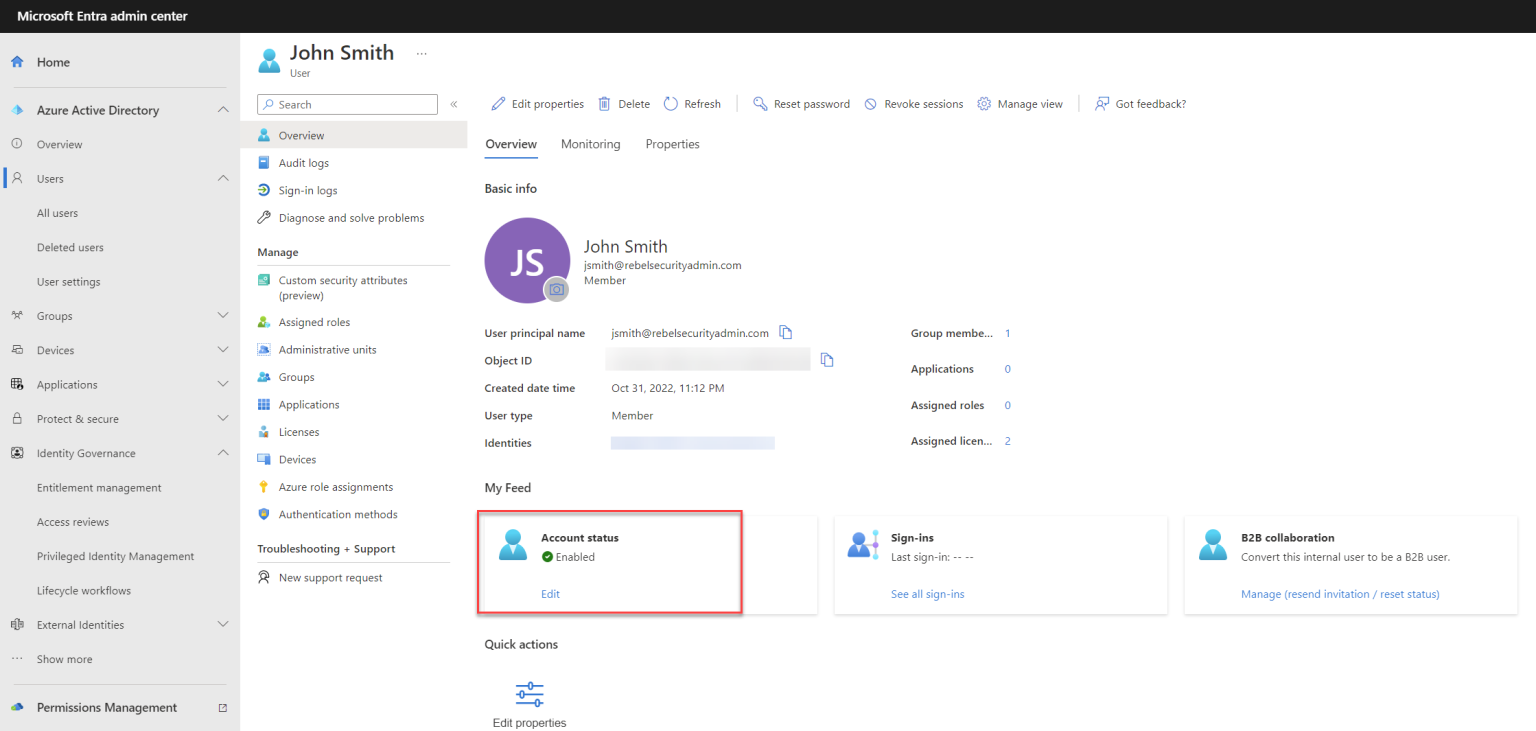Copy the user principal name
Screen dimensions: 1536x731
[786, 332]
